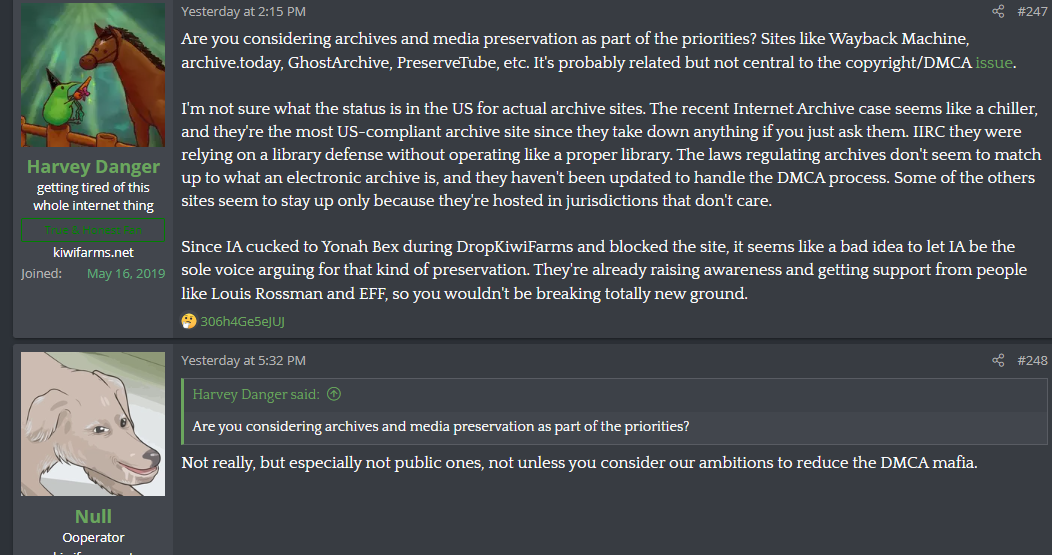Click the jump-to-quoted-post arrow icon
The image size is (1052, 555).
point(334,394)
